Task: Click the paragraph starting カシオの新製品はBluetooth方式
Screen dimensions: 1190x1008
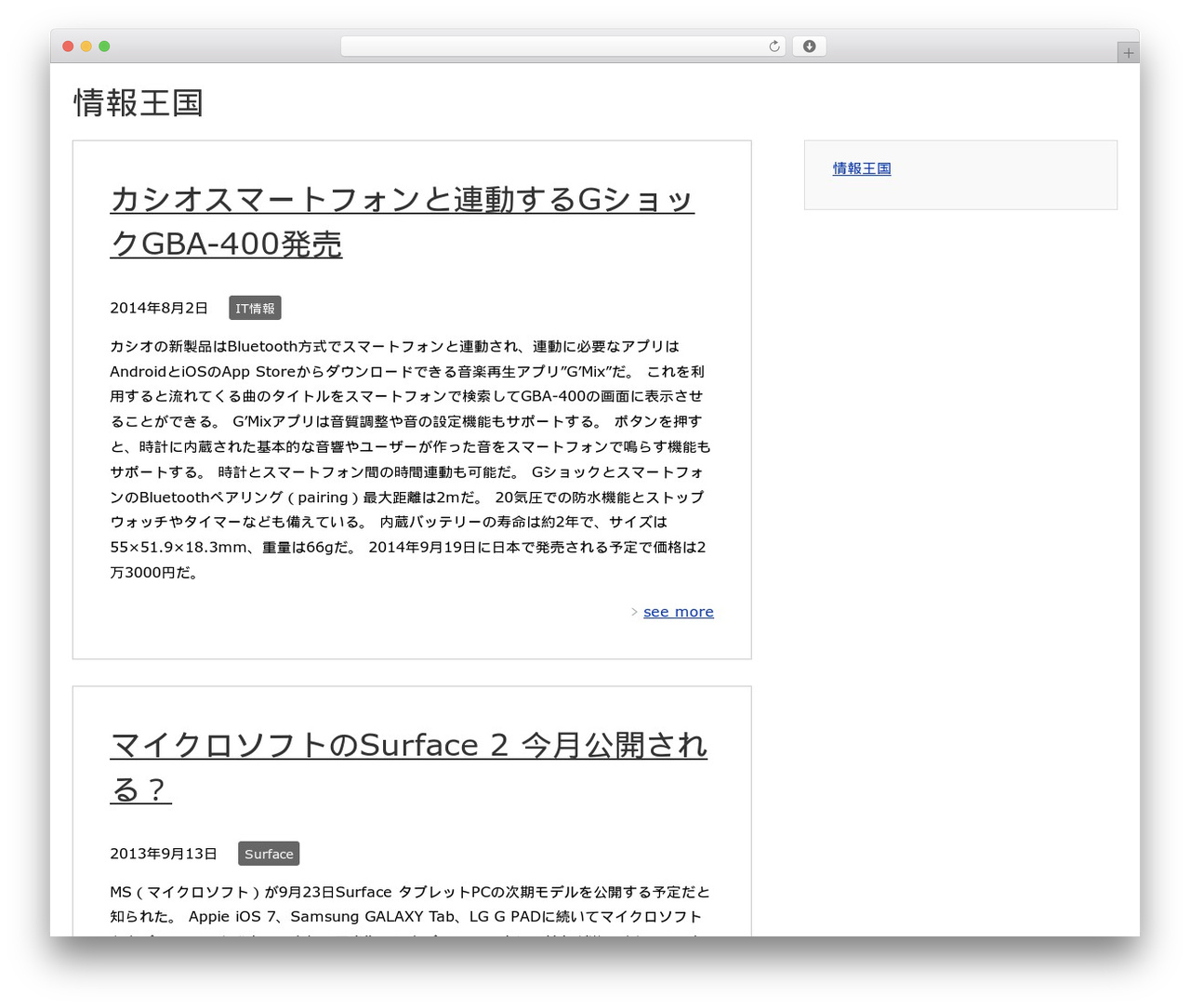Action: point(411,459)
